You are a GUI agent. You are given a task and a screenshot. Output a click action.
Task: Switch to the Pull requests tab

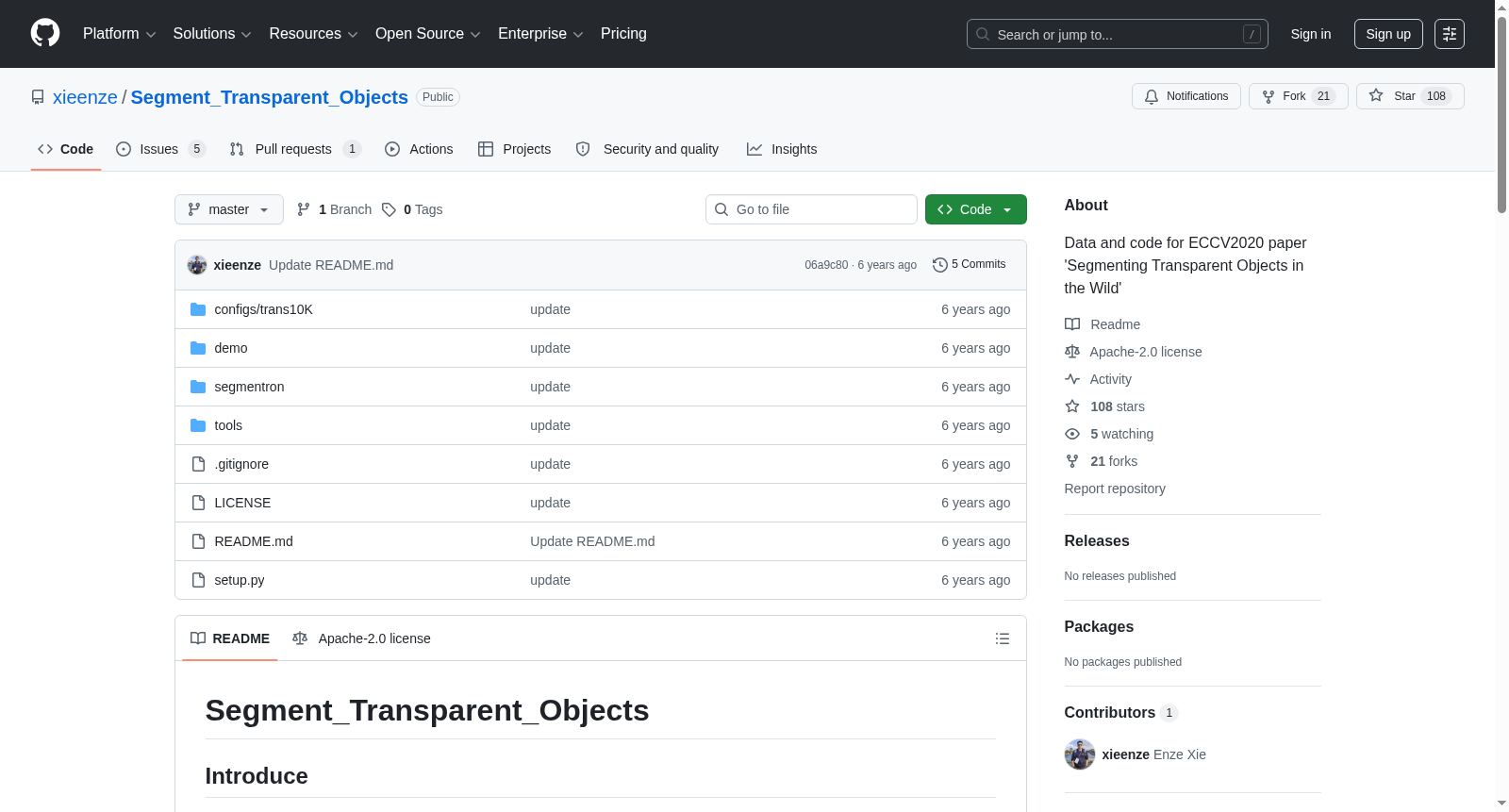(295, 149)
